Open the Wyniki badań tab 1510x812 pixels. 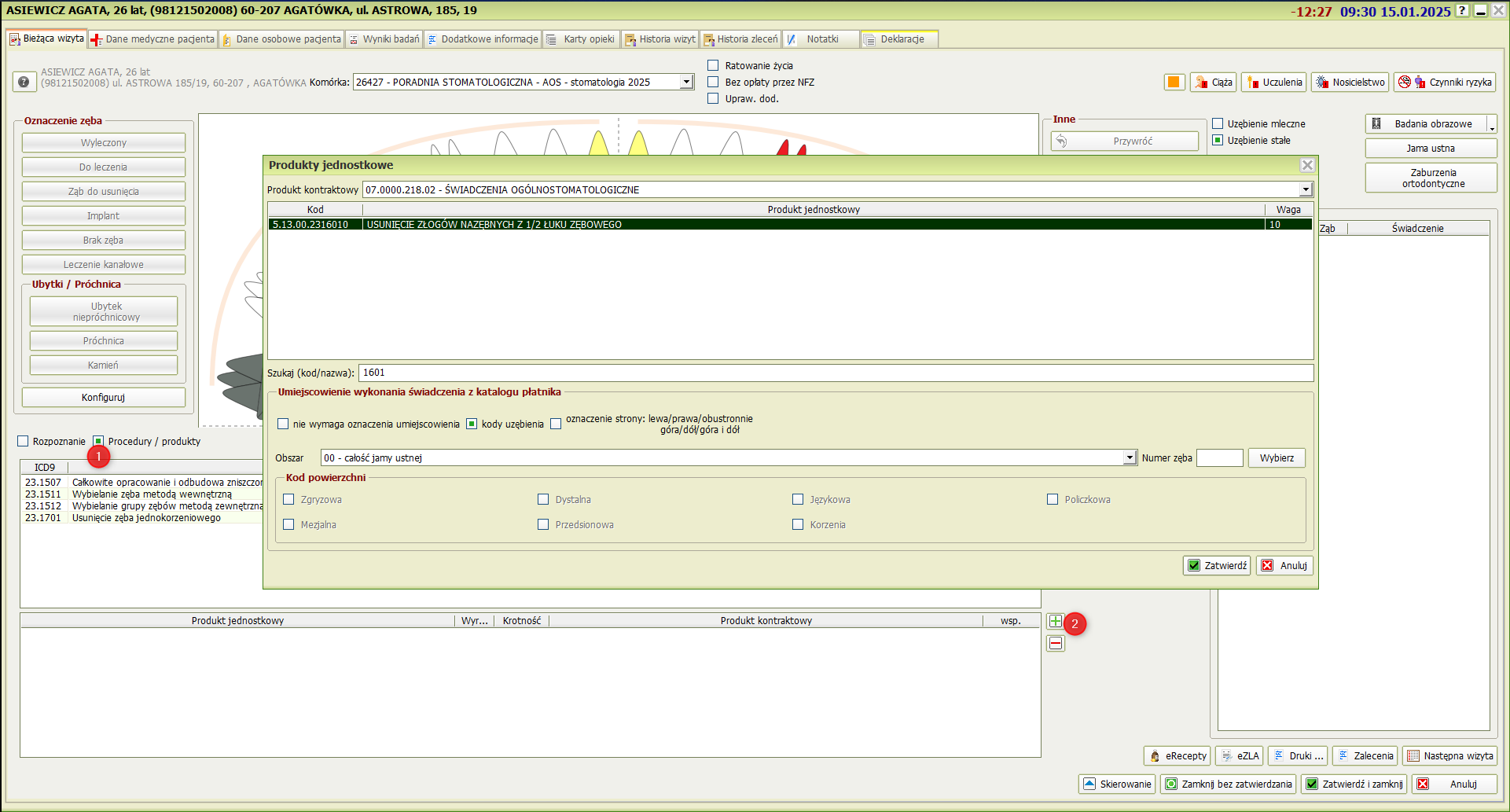[x=384, y=39]
